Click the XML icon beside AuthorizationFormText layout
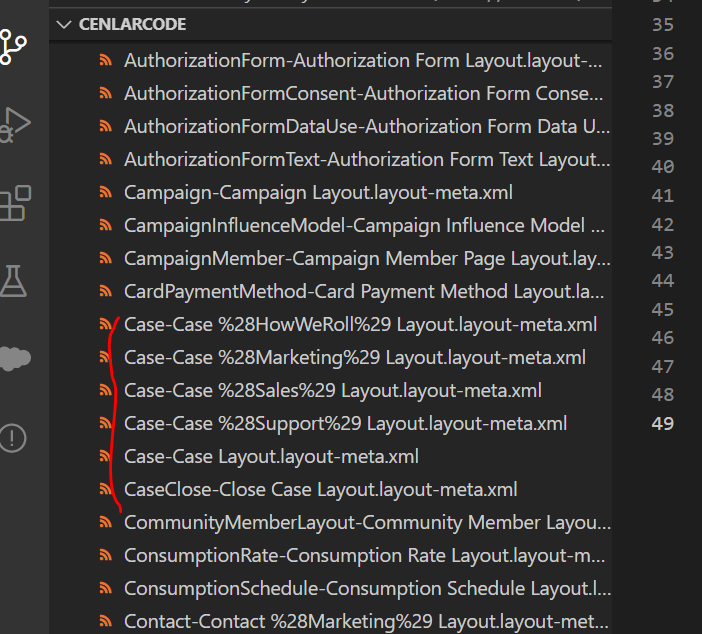This screenshot has width=702, height=634. [x=106, y=159]
